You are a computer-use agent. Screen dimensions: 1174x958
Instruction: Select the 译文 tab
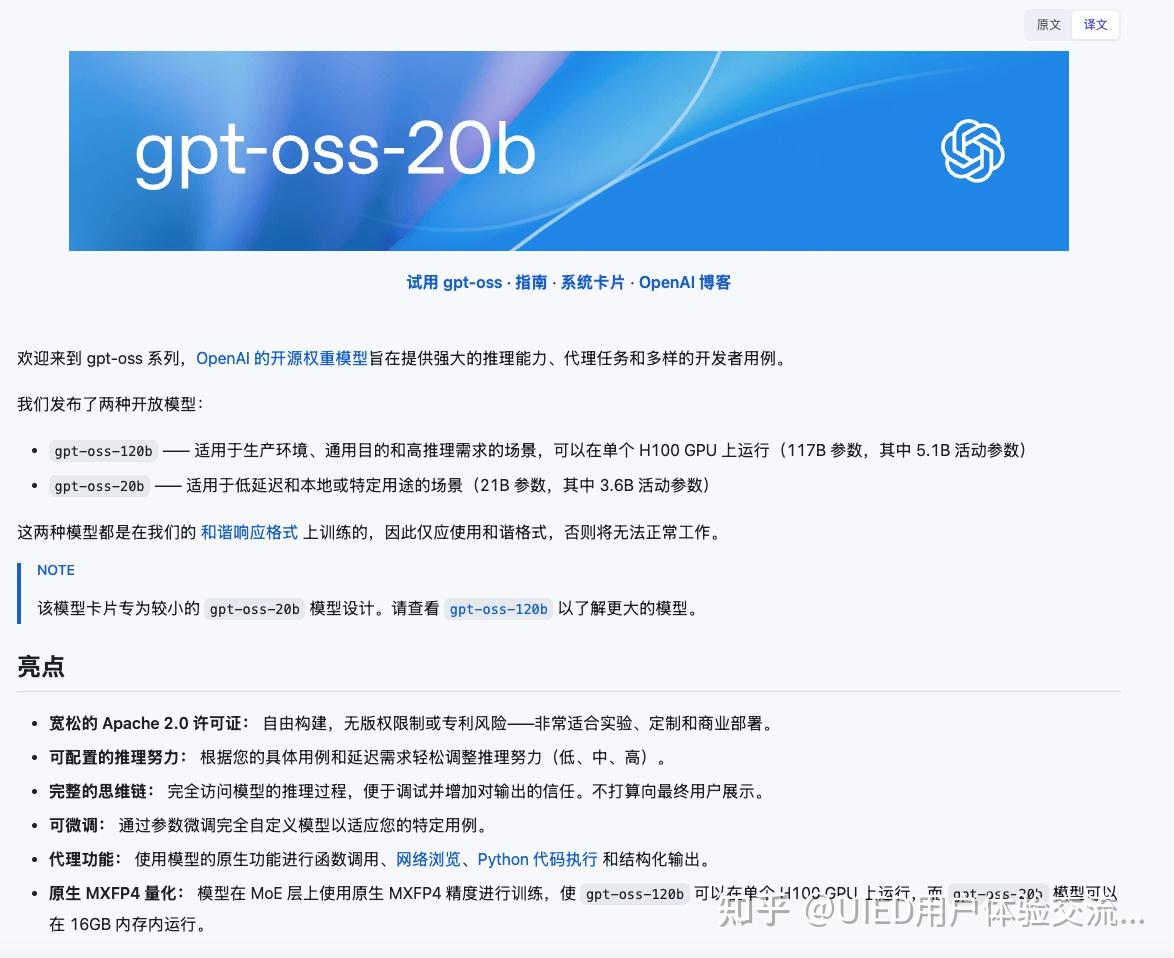coord(1094,24)
